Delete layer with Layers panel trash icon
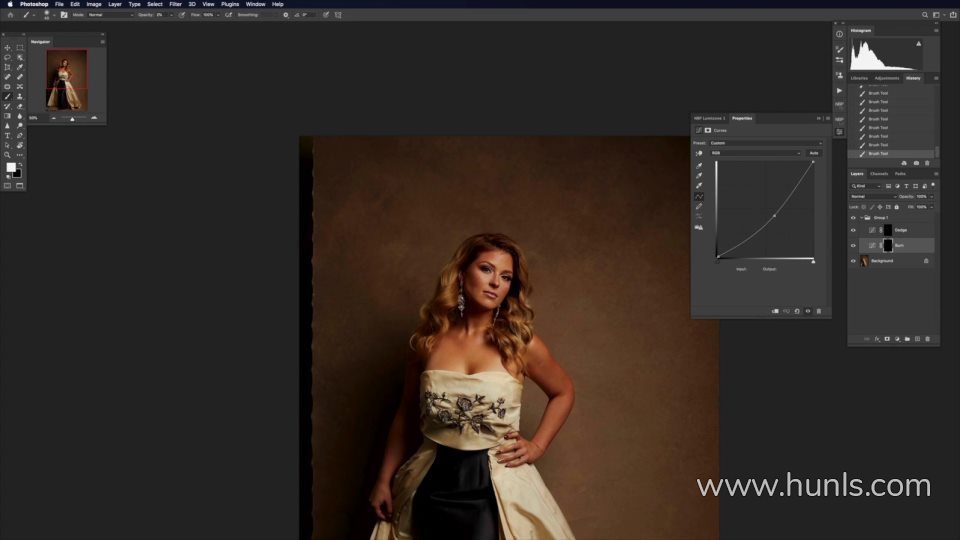The image size is (960, 540). [x=928, y=339]
